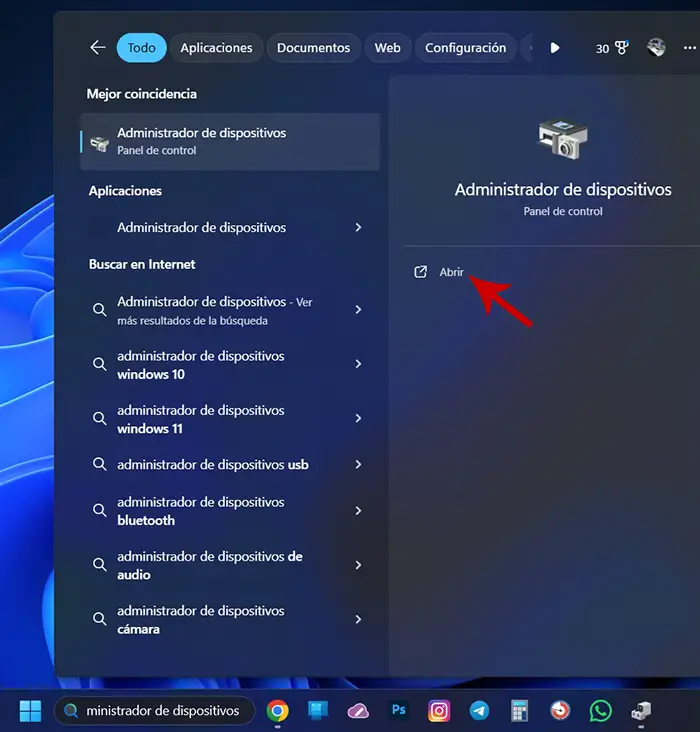Image resolution: width=700 pixels, height=732 pixels.
Task: Expand Administrador de dispositivos under Aplicaciones
Action: 358,228
